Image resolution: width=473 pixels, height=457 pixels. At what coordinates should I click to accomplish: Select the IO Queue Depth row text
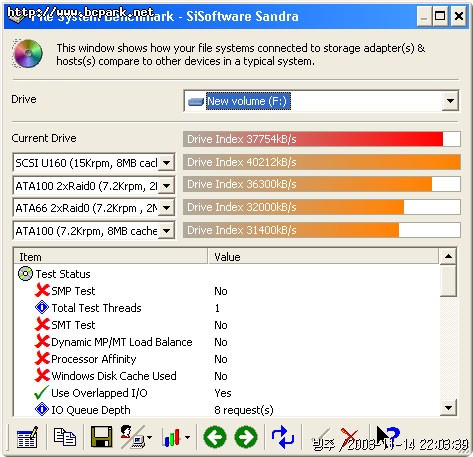[x=91, y=410]
